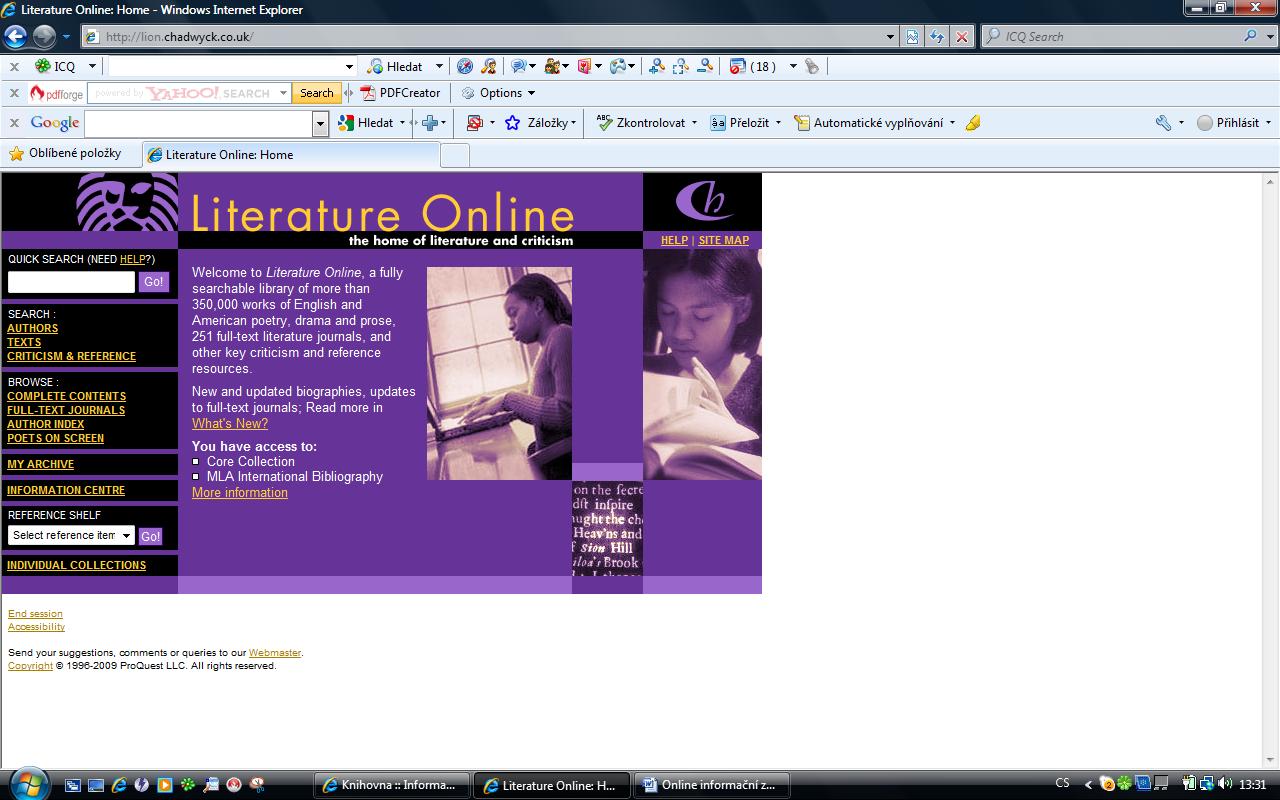The width and height of the screenshot is (1280, 800).
Task: Close the ICQ toolbar with its X
Action: tap(14, 66)
